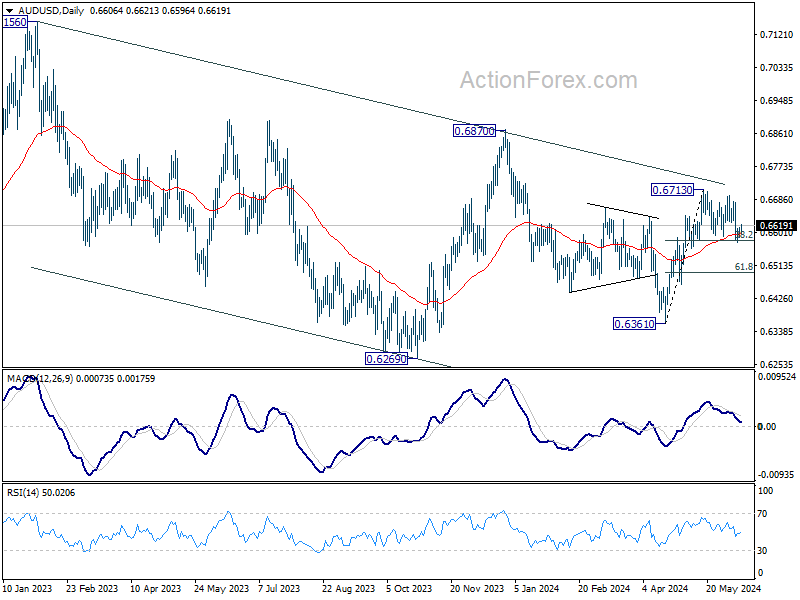
Task: Click the 5 Jan 2024 date label
Action: click(x=537, y=588)
